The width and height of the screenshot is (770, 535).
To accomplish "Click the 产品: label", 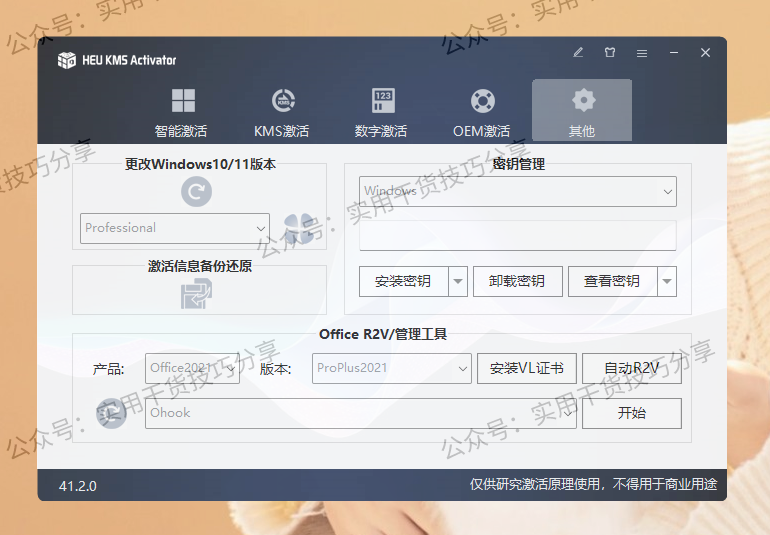I will pos(109,368).
